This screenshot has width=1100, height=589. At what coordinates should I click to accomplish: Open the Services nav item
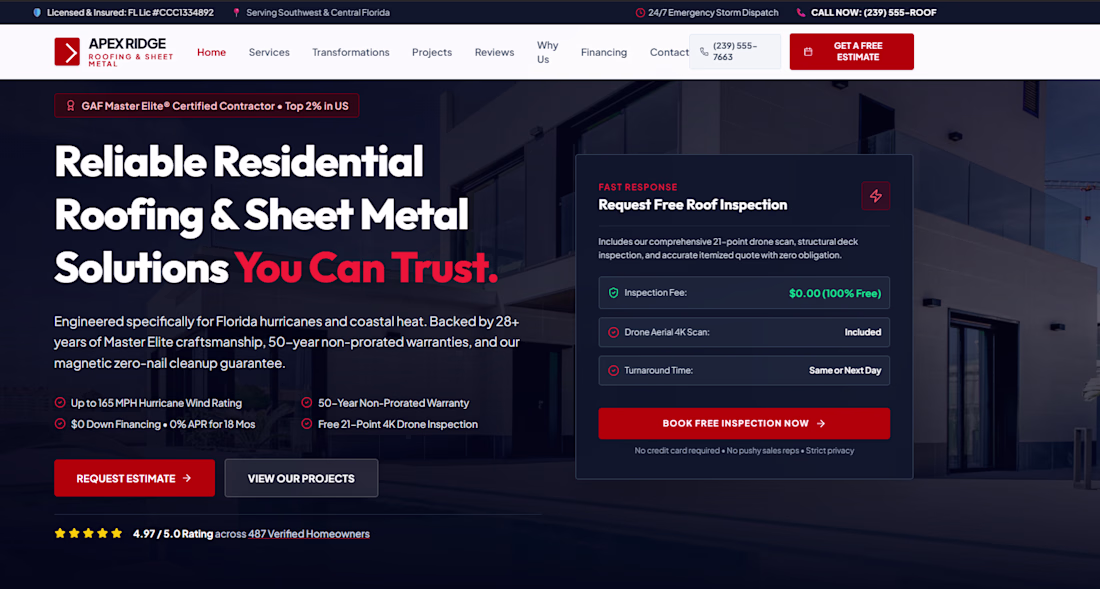[269, 52]
